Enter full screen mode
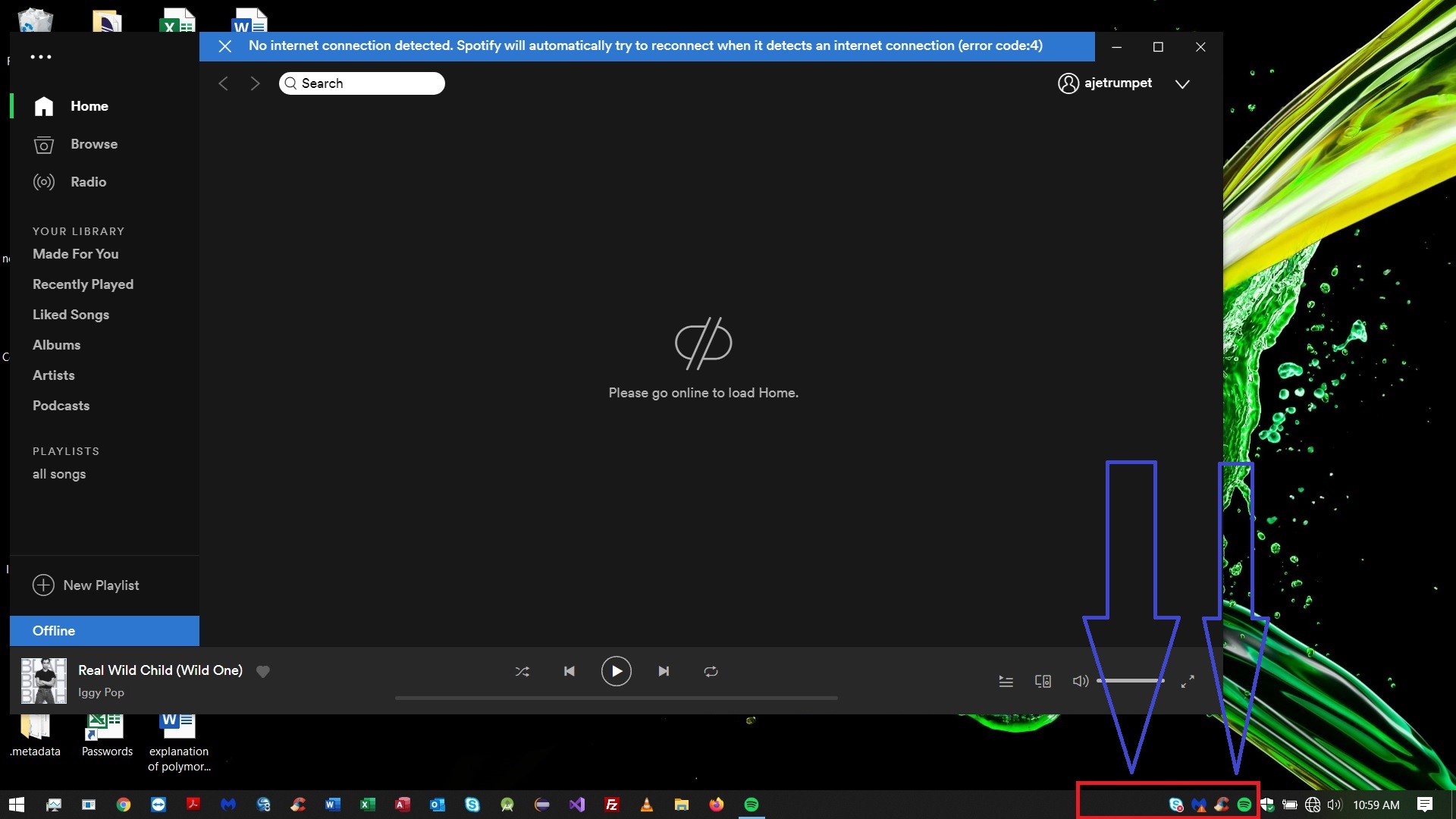The height and width of the screenshot is (819, 1456). (x=1188, y=681)
